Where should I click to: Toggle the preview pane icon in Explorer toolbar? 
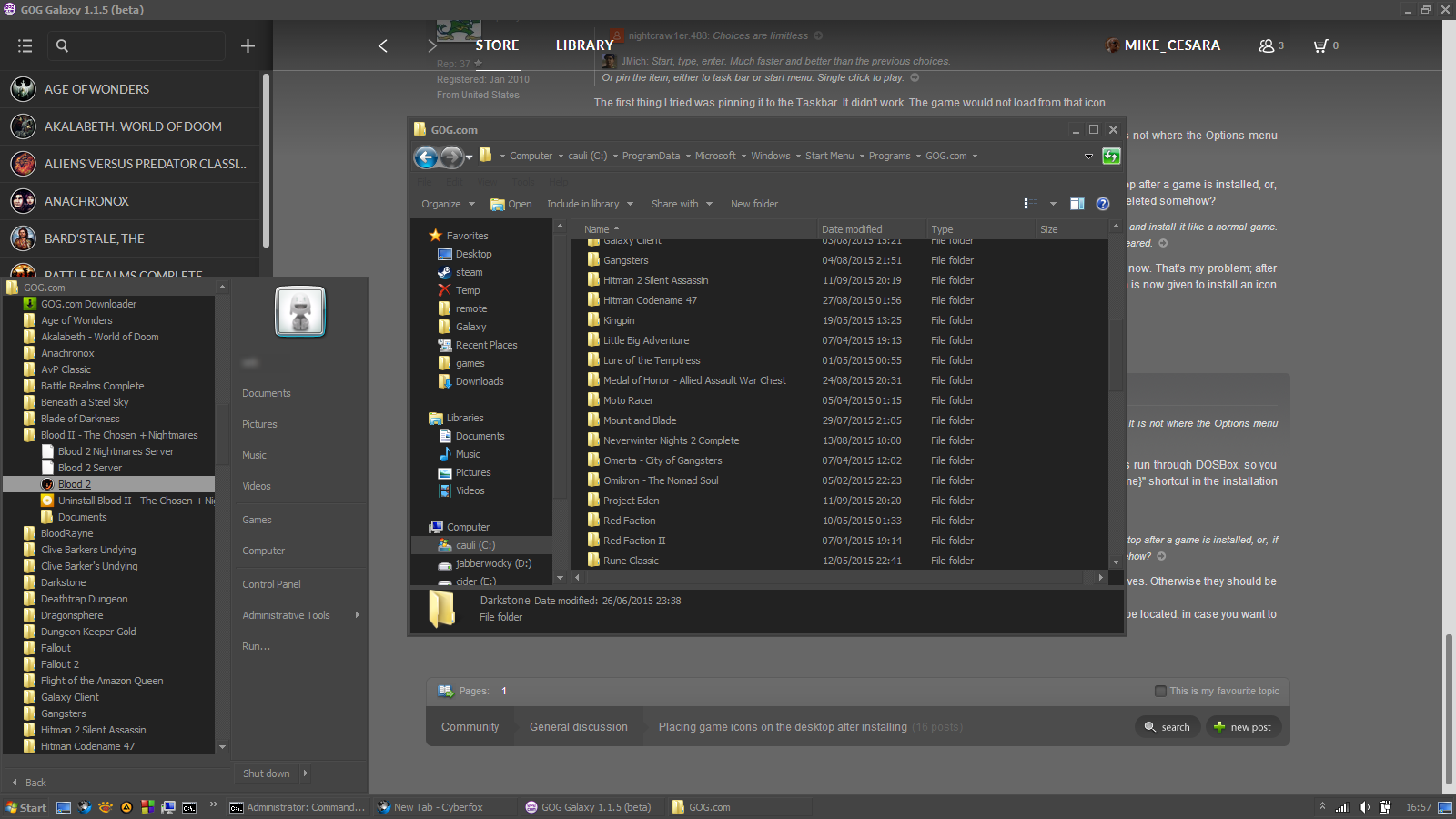click(x=1077, y=204)
